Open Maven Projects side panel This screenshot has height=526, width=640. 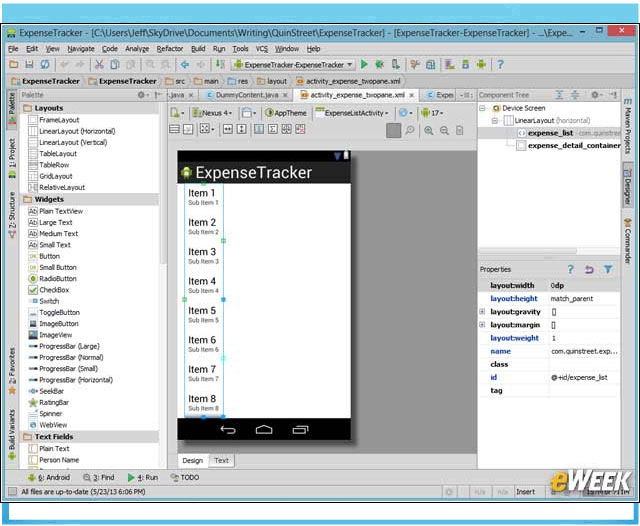[627, 125]
